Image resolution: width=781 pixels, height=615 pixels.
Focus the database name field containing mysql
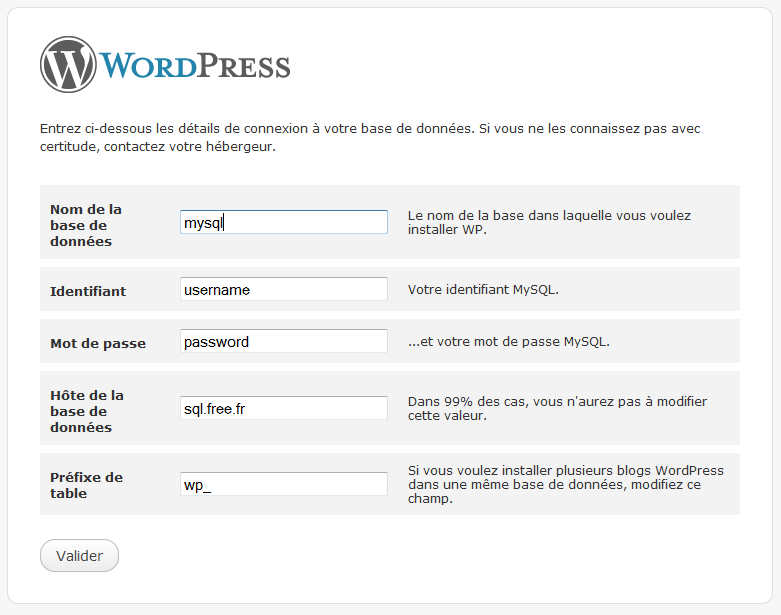(283, 222)
